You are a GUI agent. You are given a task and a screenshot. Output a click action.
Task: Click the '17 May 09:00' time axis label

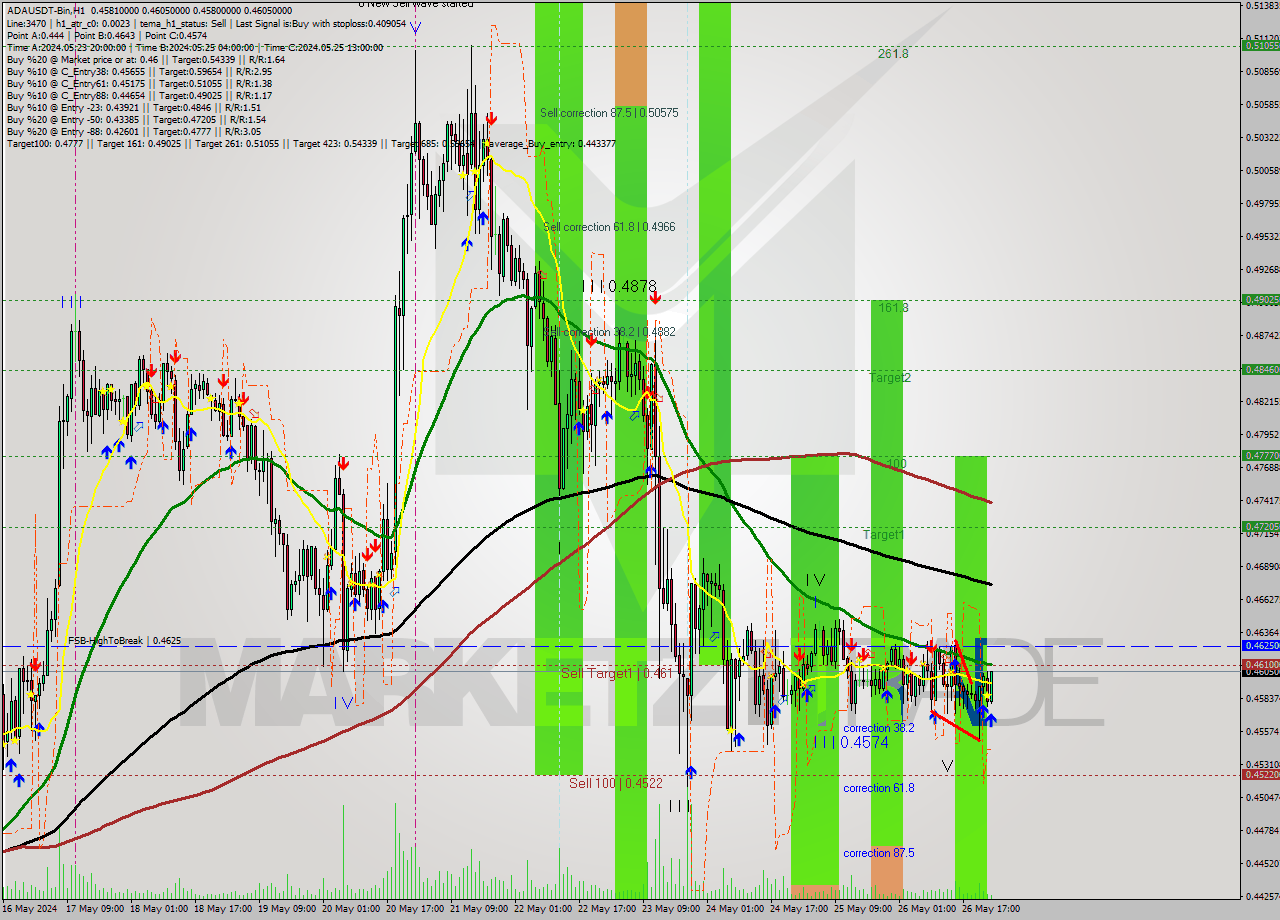tap(94, 909)
